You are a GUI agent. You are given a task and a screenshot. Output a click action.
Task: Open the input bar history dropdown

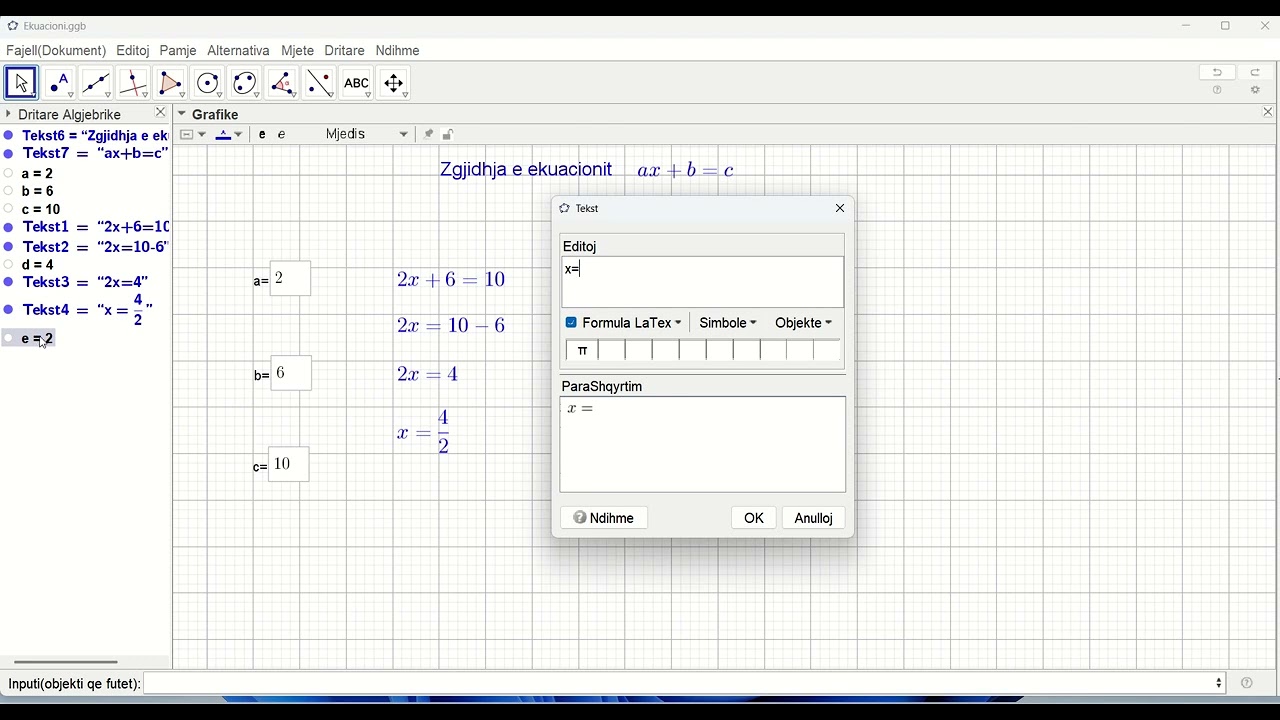pos(1219,683)
